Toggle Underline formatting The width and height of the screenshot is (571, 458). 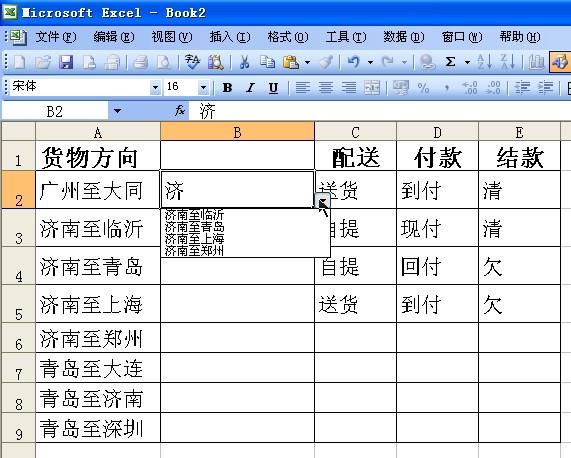tap(273, 88)
